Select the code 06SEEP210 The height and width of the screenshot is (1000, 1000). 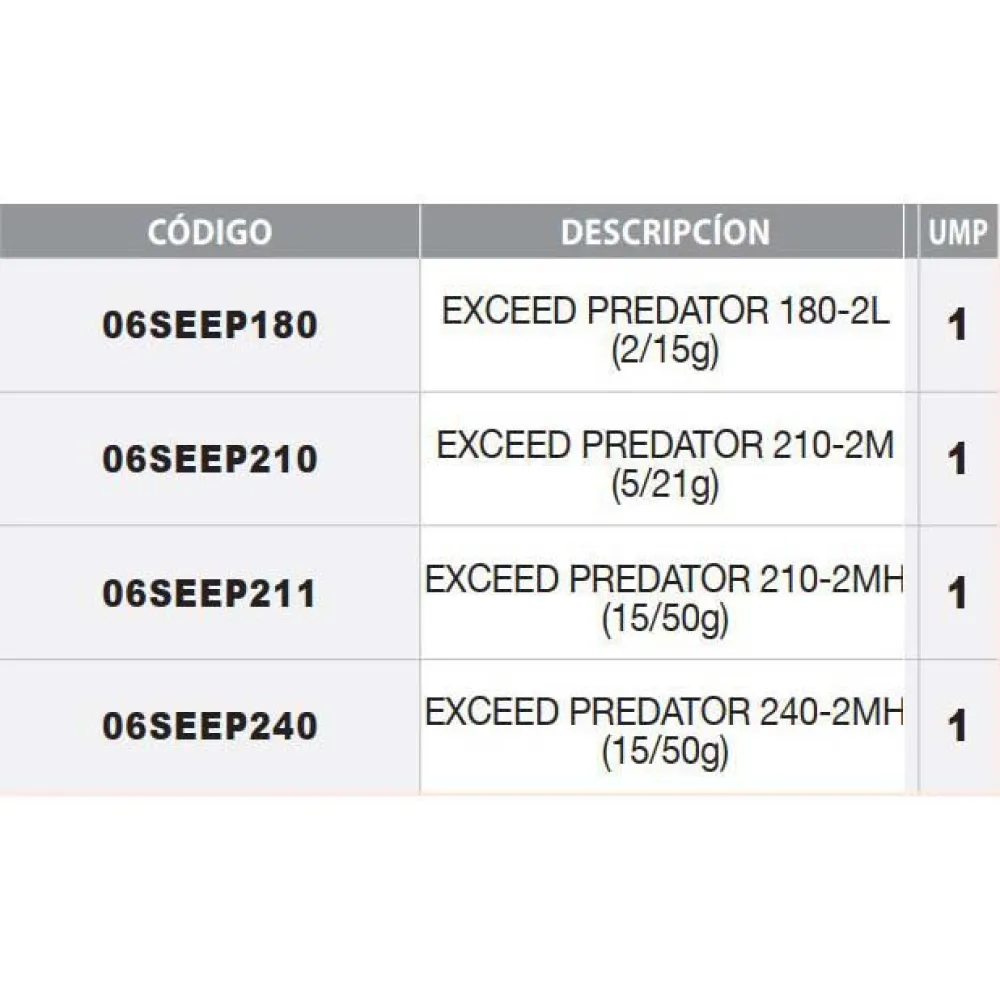coord(210,459)
